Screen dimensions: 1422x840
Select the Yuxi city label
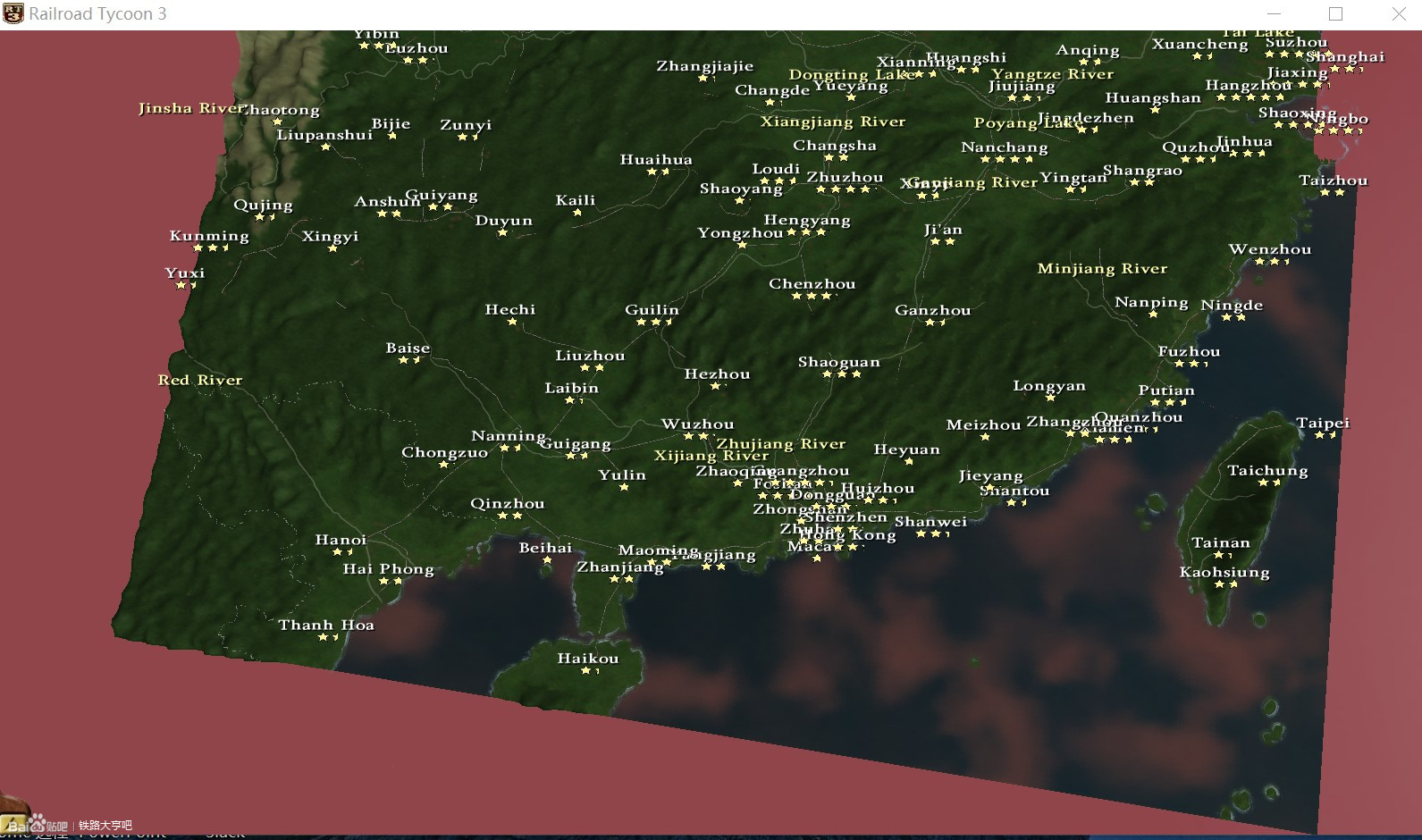185,273
